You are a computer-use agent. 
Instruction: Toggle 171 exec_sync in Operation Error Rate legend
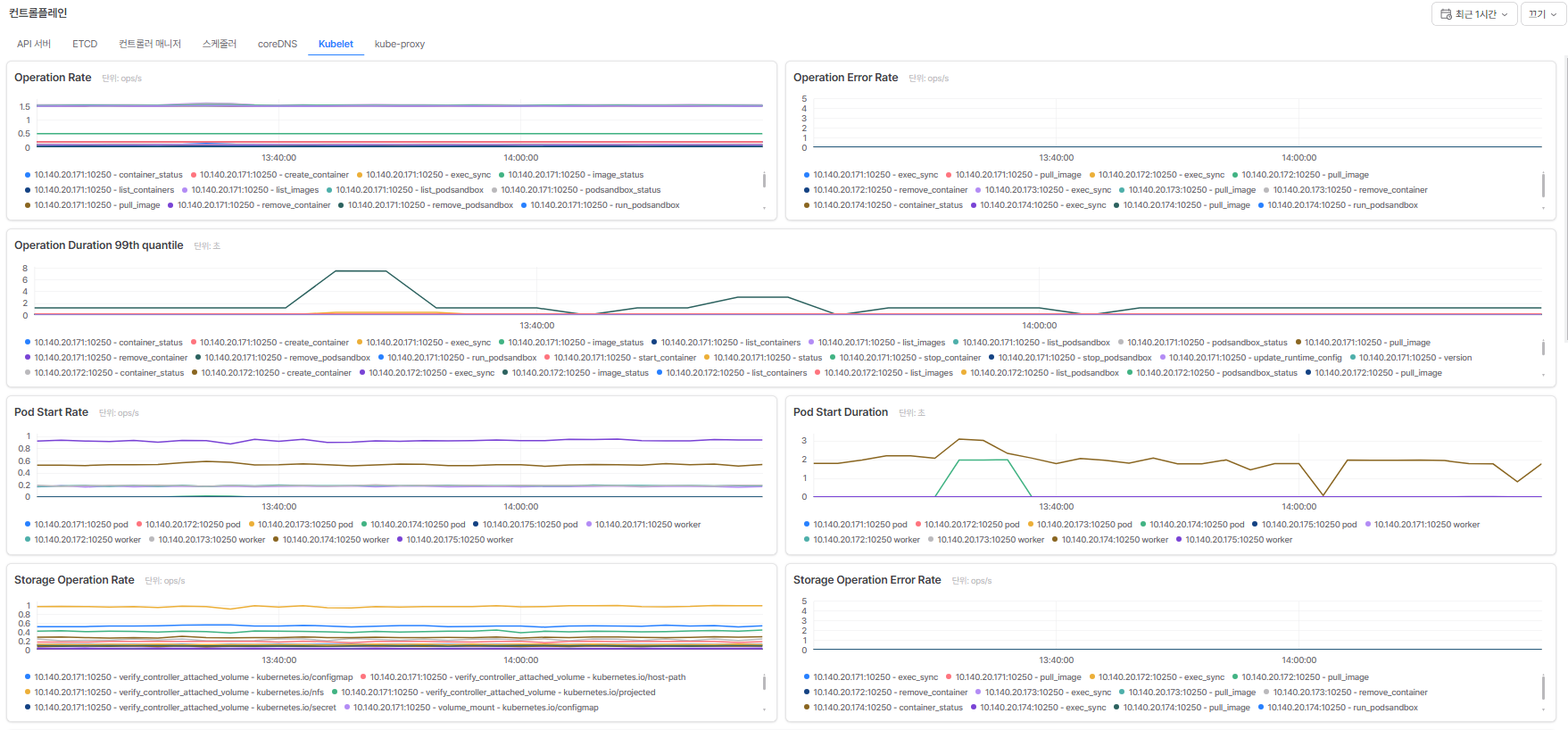(871, 175)
